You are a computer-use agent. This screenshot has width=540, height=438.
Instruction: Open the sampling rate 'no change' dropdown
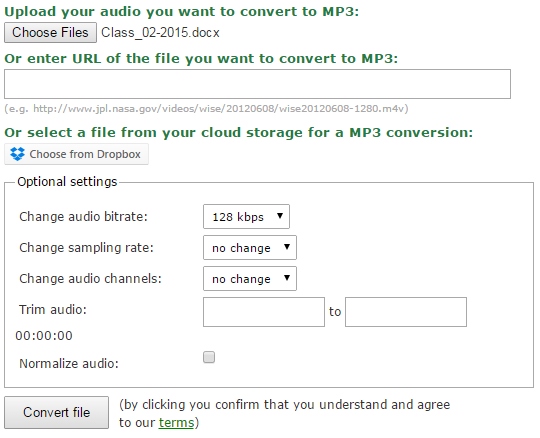[x=250, y=248]
